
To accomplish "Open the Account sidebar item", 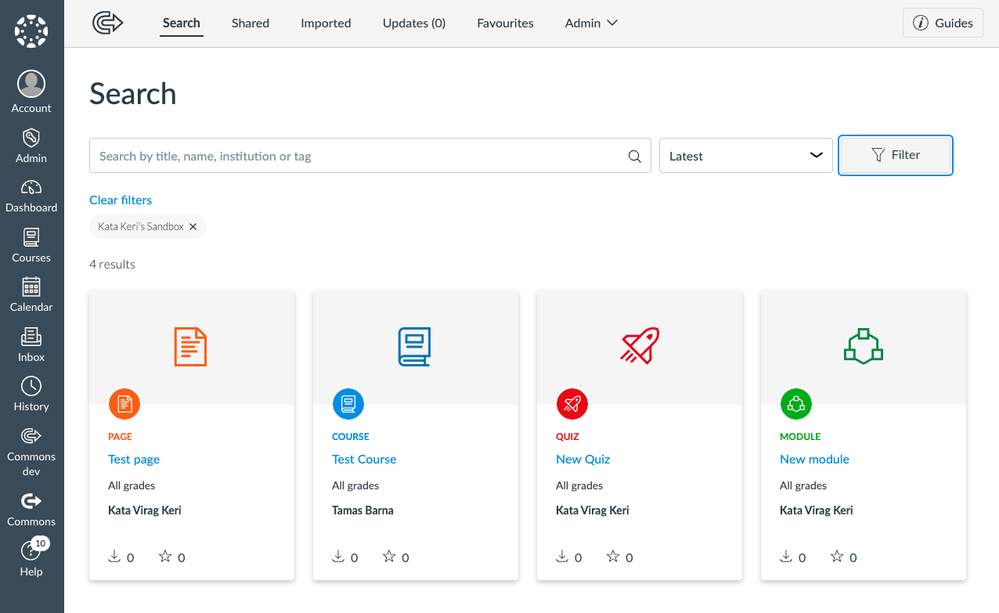I will click(x=31, y=92).
